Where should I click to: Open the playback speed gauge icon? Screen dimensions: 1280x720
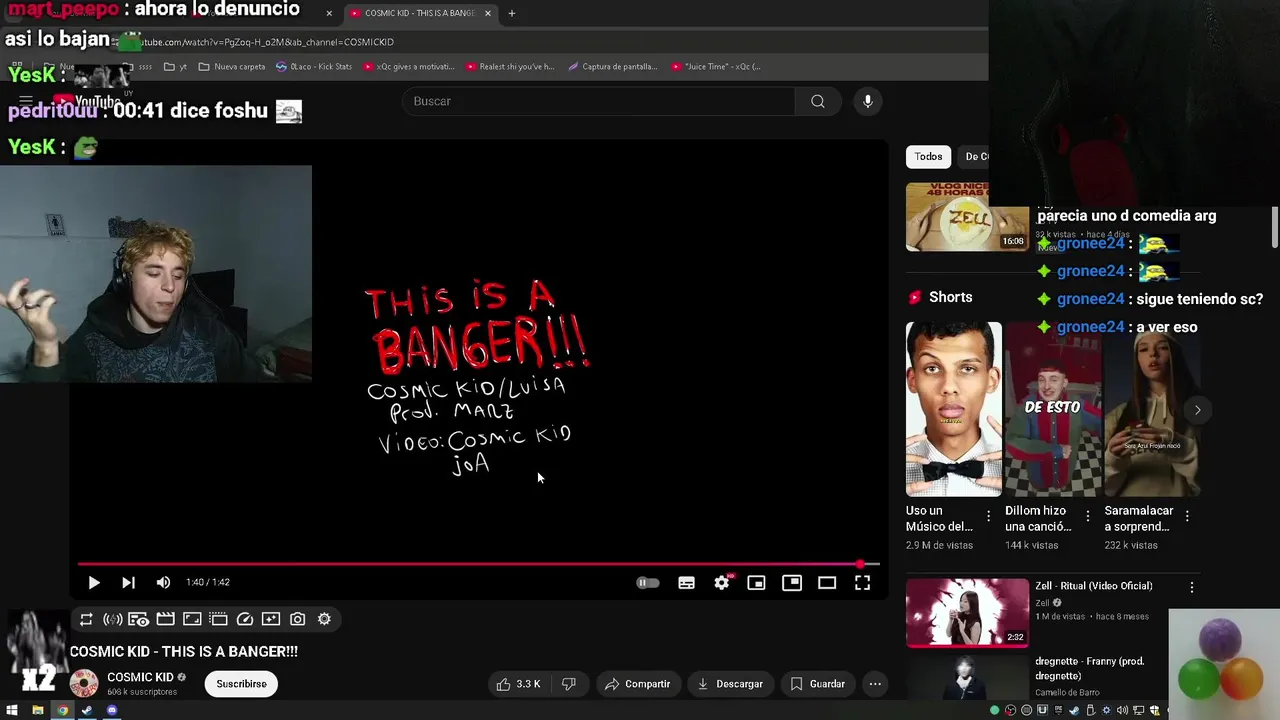pos(245,619)
